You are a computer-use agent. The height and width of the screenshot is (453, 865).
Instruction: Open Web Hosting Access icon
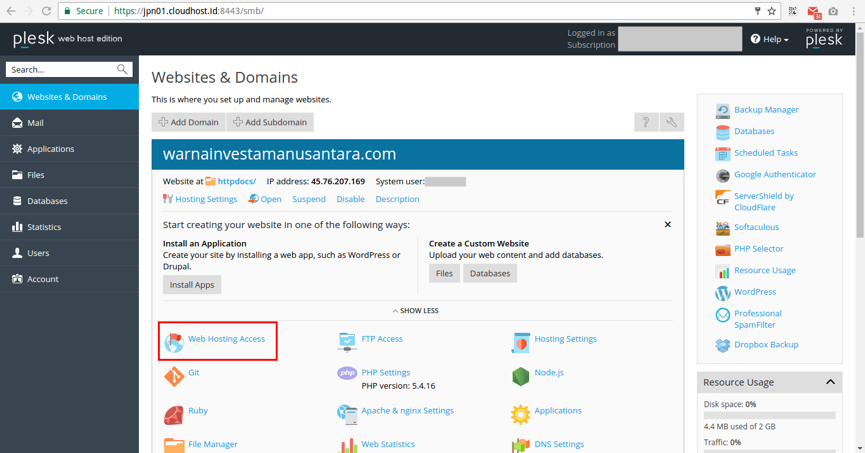pos(174,342)
